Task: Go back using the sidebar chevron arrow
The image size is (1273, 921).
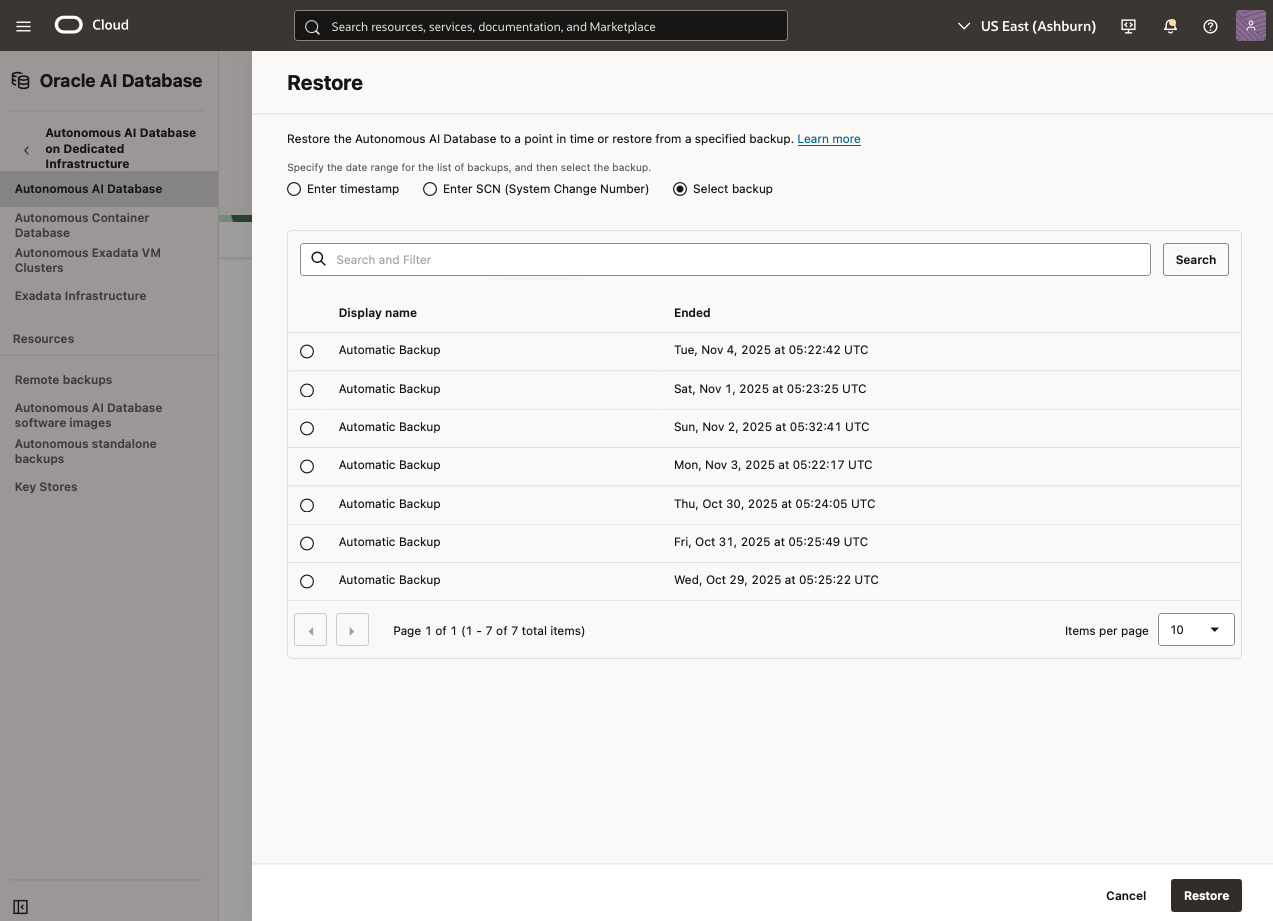Action: click(27, 149)
